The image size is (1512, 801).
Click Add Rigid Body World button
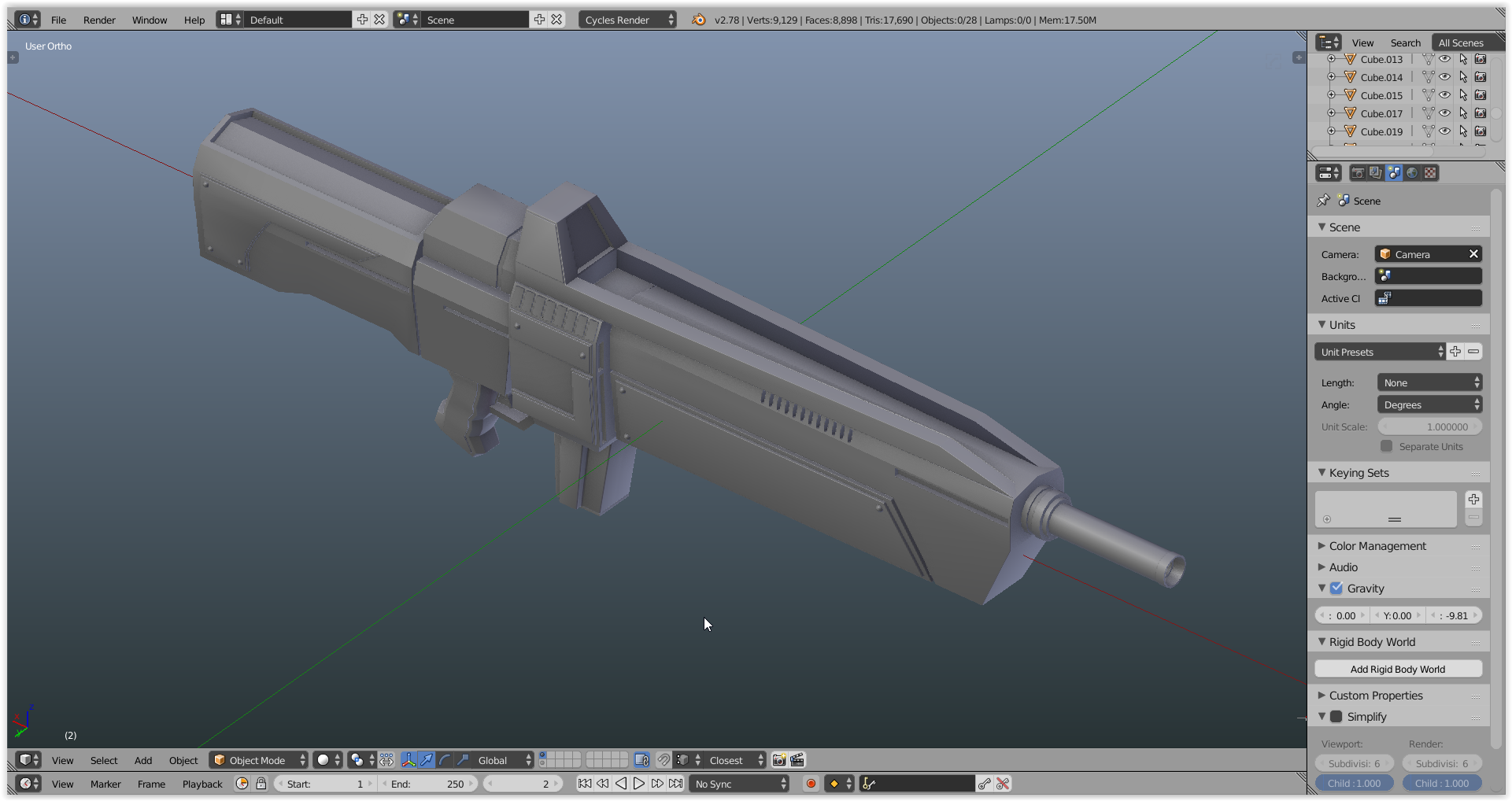pyautogui.click(x=1398, y=670)
